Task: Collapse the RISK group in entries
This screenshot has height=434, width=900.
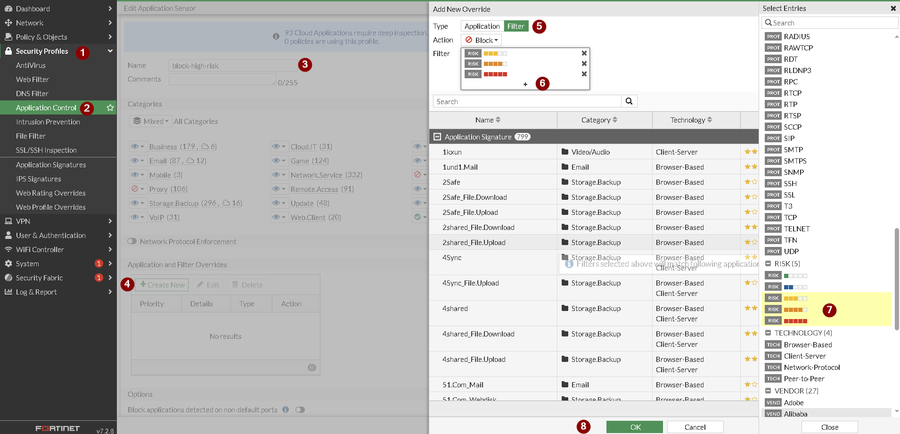Action: click(768, 264)
